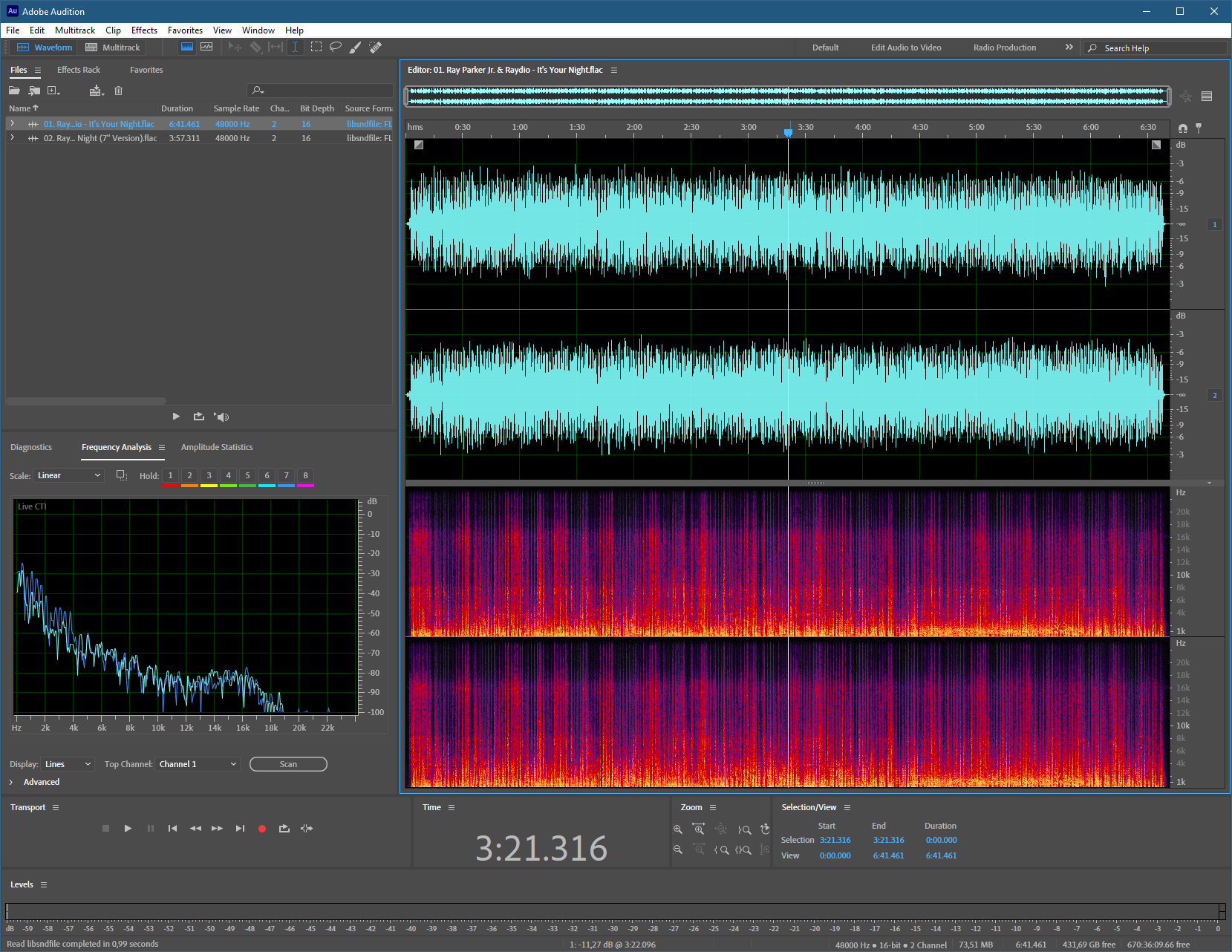Click the Fast Forward transport button
This screenshot has height=952, width=1232.
[217, 828]
